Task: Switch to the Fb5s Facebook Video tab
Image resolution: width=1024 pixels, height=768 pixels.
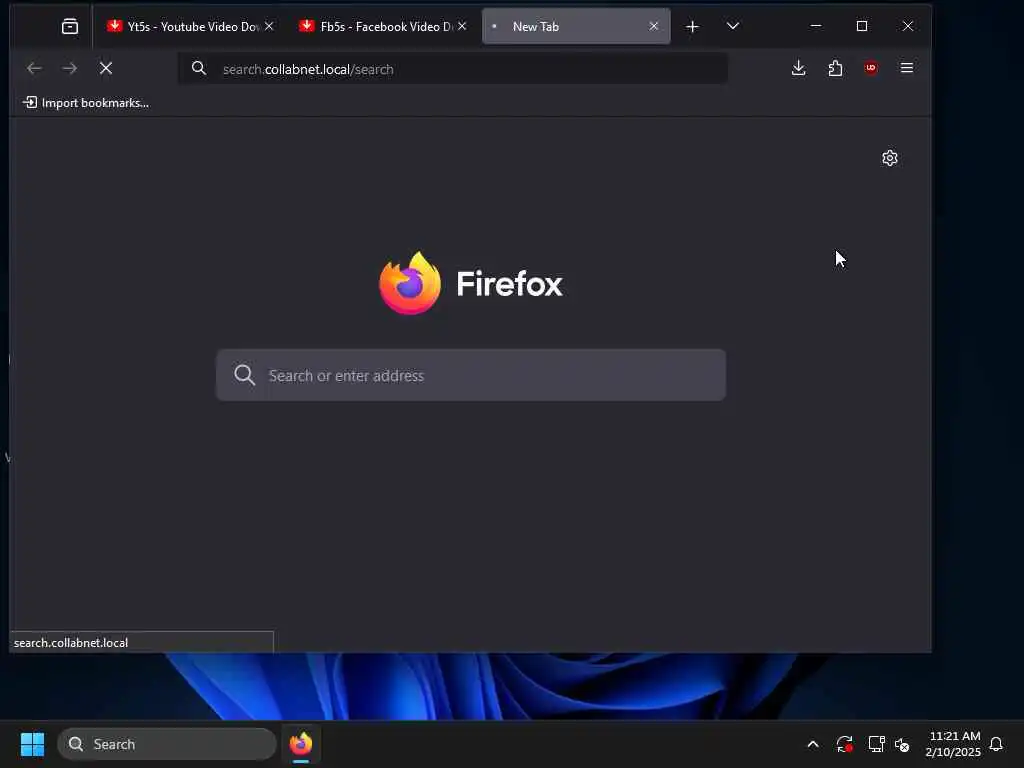Action: [x=383, y=26]
